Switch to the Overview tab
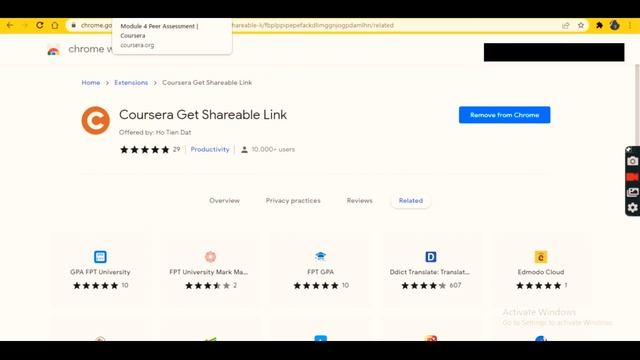This screenshot has width=640, height=360. click(224, 201)
